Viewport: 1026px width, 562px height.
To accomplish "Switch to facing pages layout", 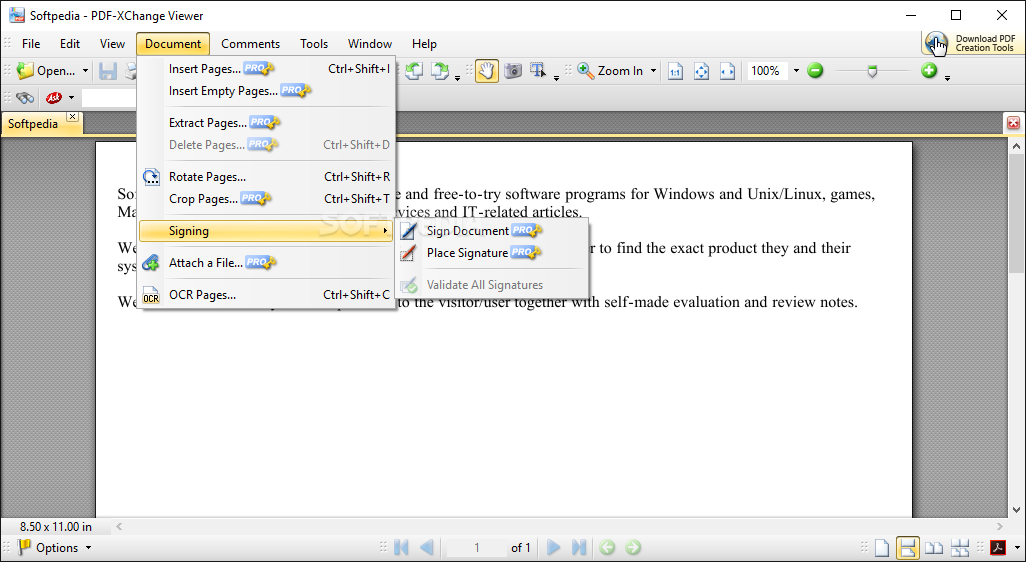I will click(934, 548).
